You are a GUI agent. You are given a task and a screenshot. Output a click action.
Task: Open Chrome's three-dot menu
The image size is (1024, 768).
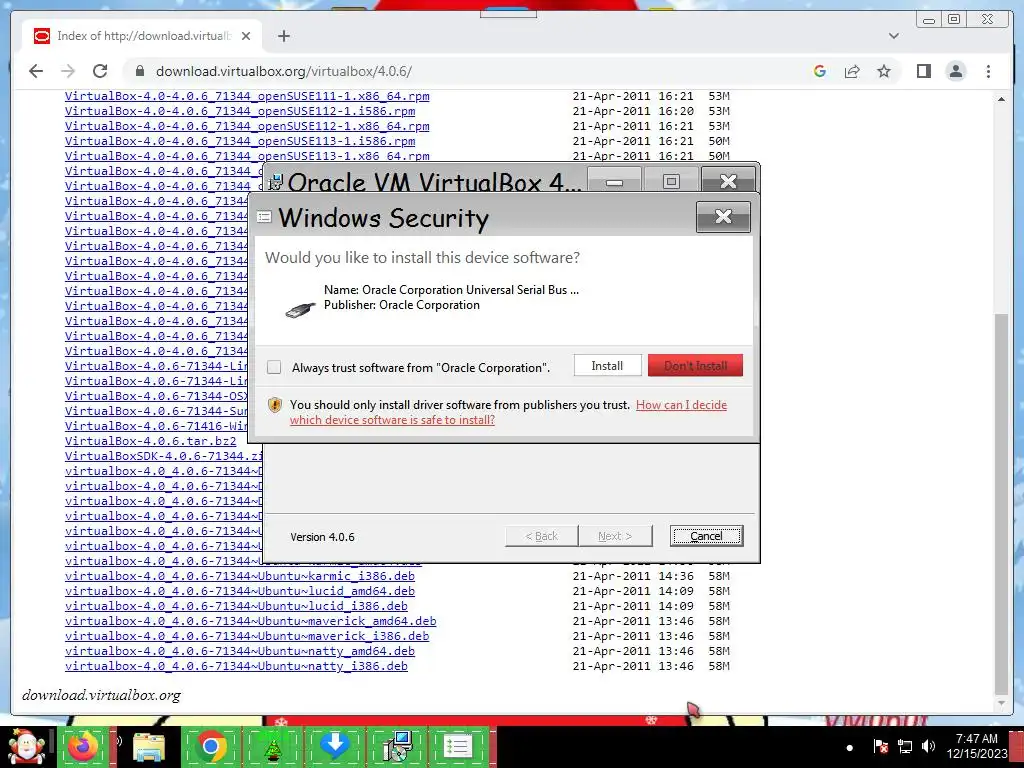[x=989, y=71]
